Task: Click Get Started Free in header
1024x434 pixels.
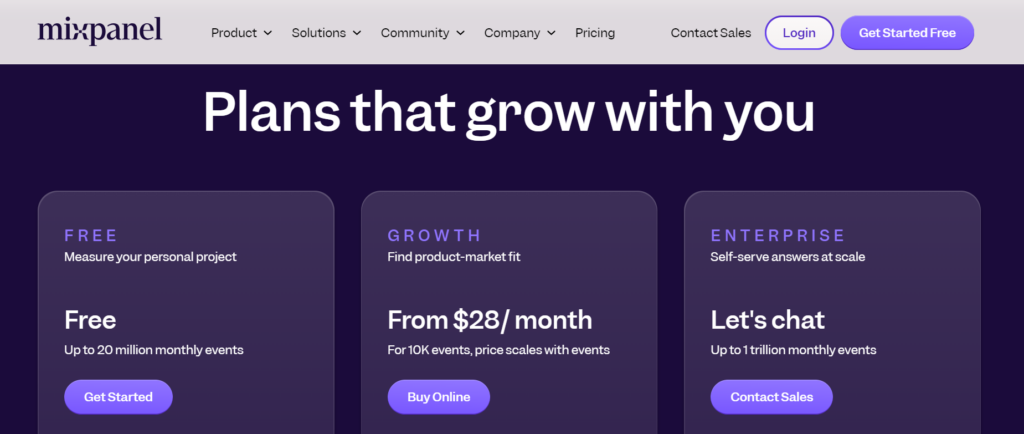Action: pyautogui.click(x=907, y=33)
